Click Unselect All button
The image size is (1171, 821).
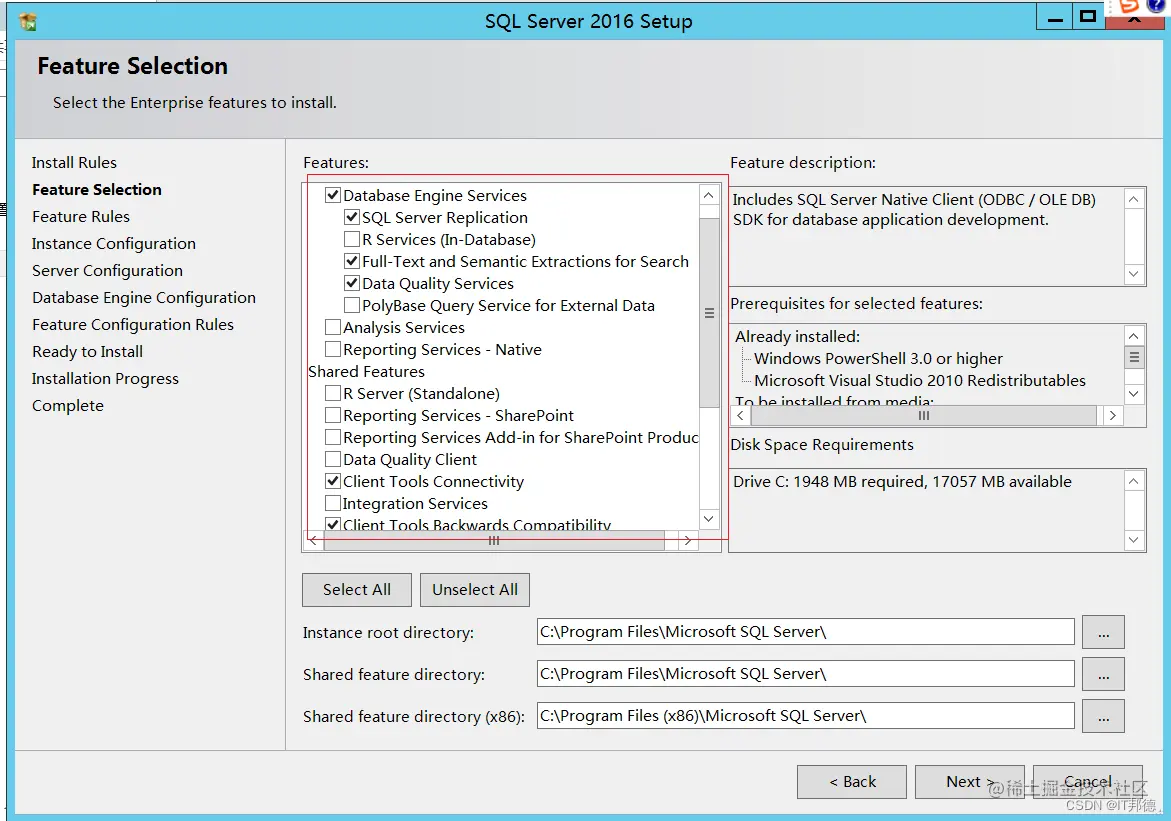(475, 590)
